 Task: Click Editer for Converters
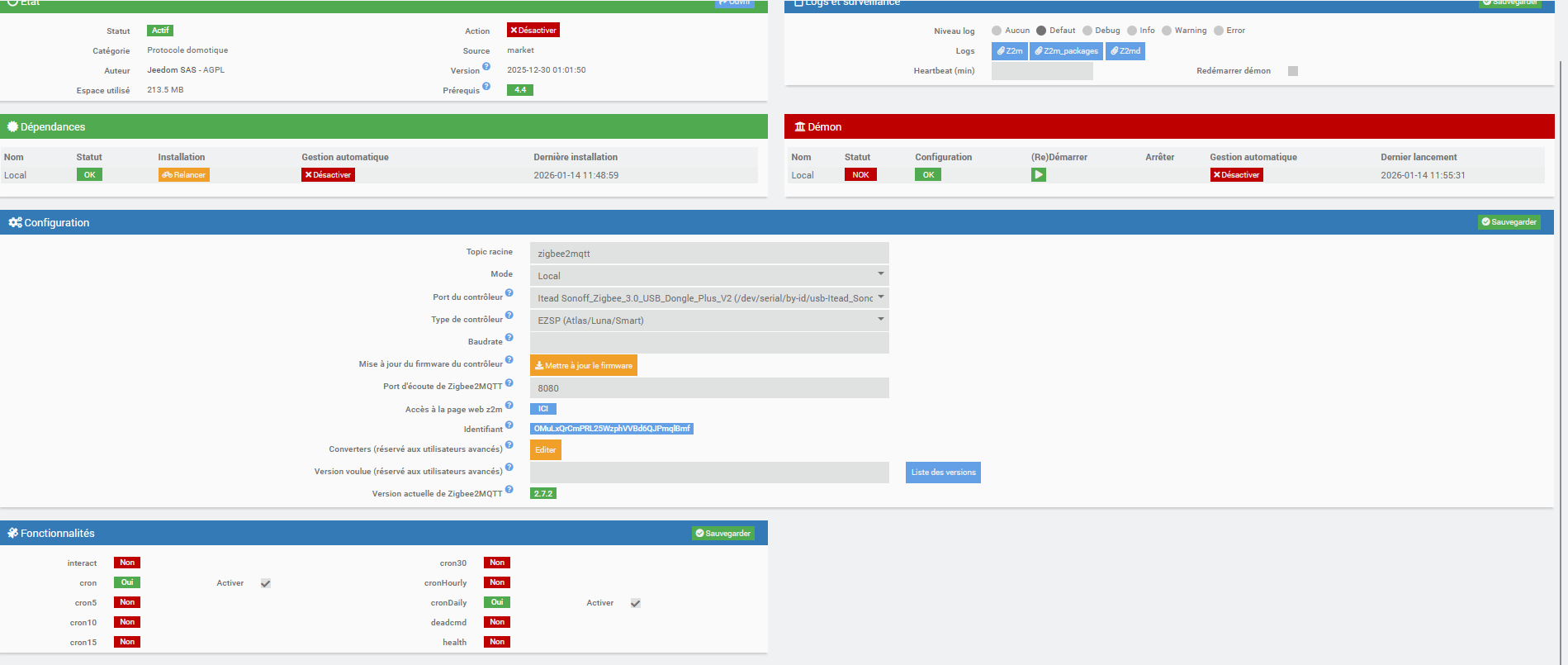546,449
